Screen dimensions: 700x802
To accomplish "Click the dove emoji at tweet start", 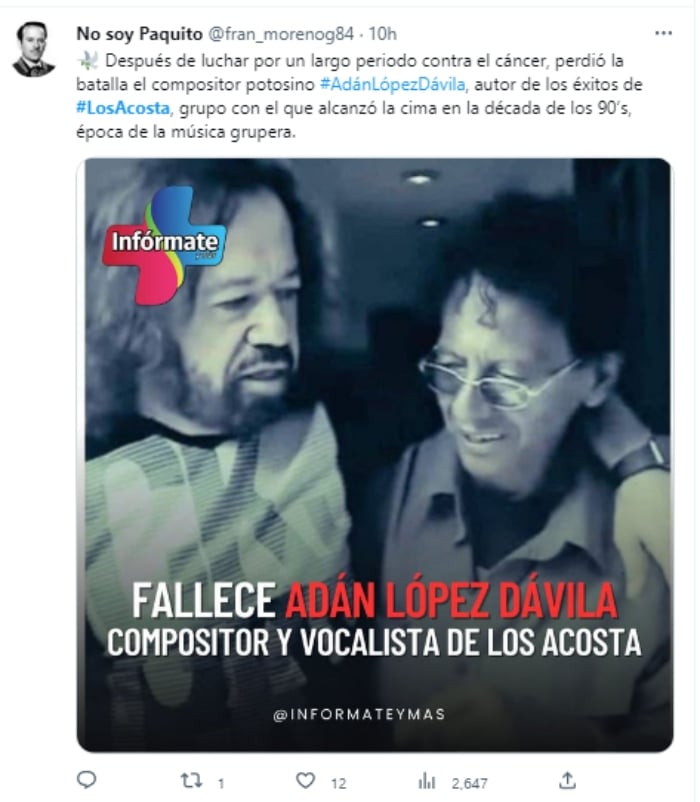I will pos(87,61).
